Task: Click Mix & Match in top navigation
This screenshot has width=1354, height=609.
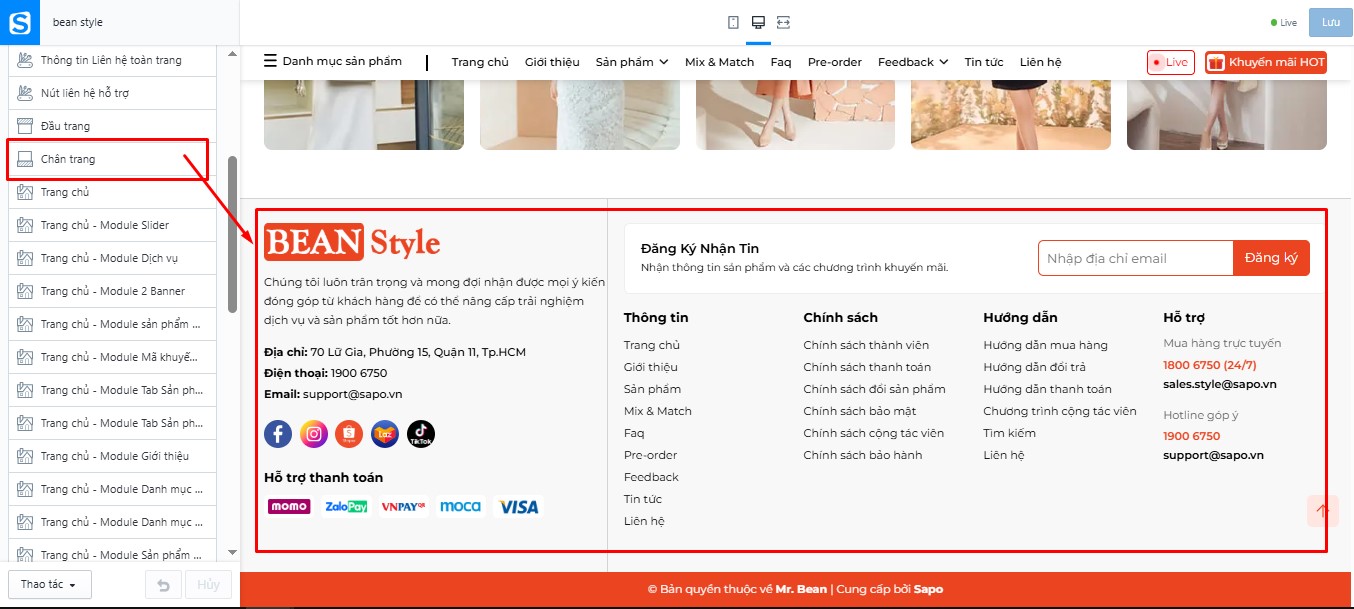Action: [x=719, y=62]
